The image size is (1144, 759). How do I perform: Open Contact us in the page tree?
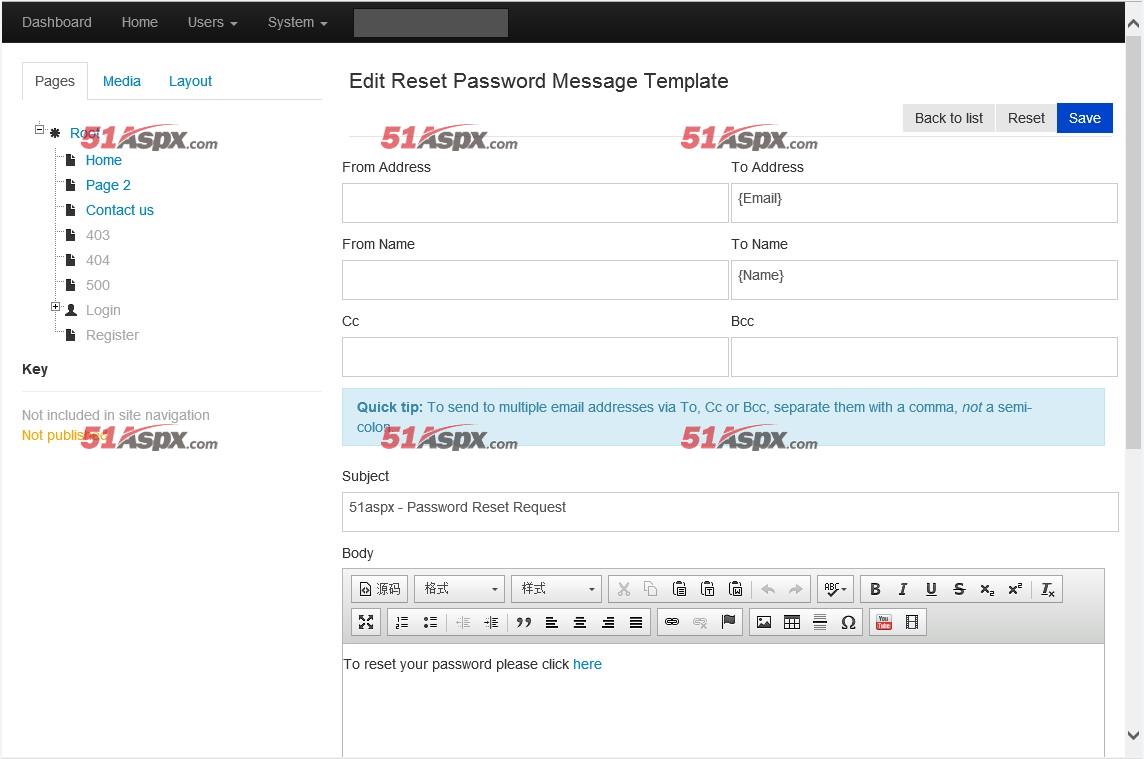point(120,210)
